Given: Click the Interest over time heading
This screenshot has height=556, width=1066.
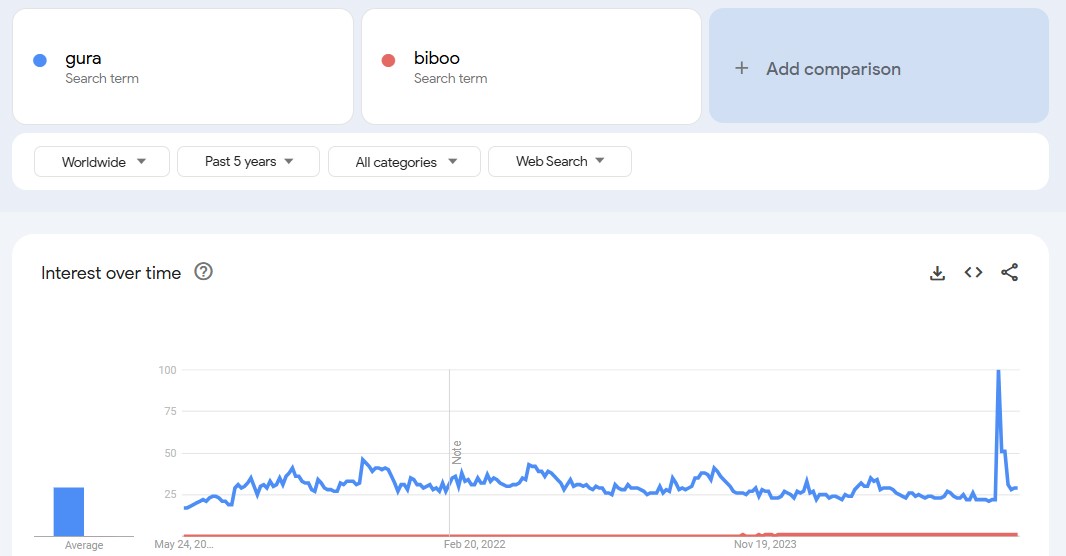Looking at the screenshot, I should [x=111, y=273].
